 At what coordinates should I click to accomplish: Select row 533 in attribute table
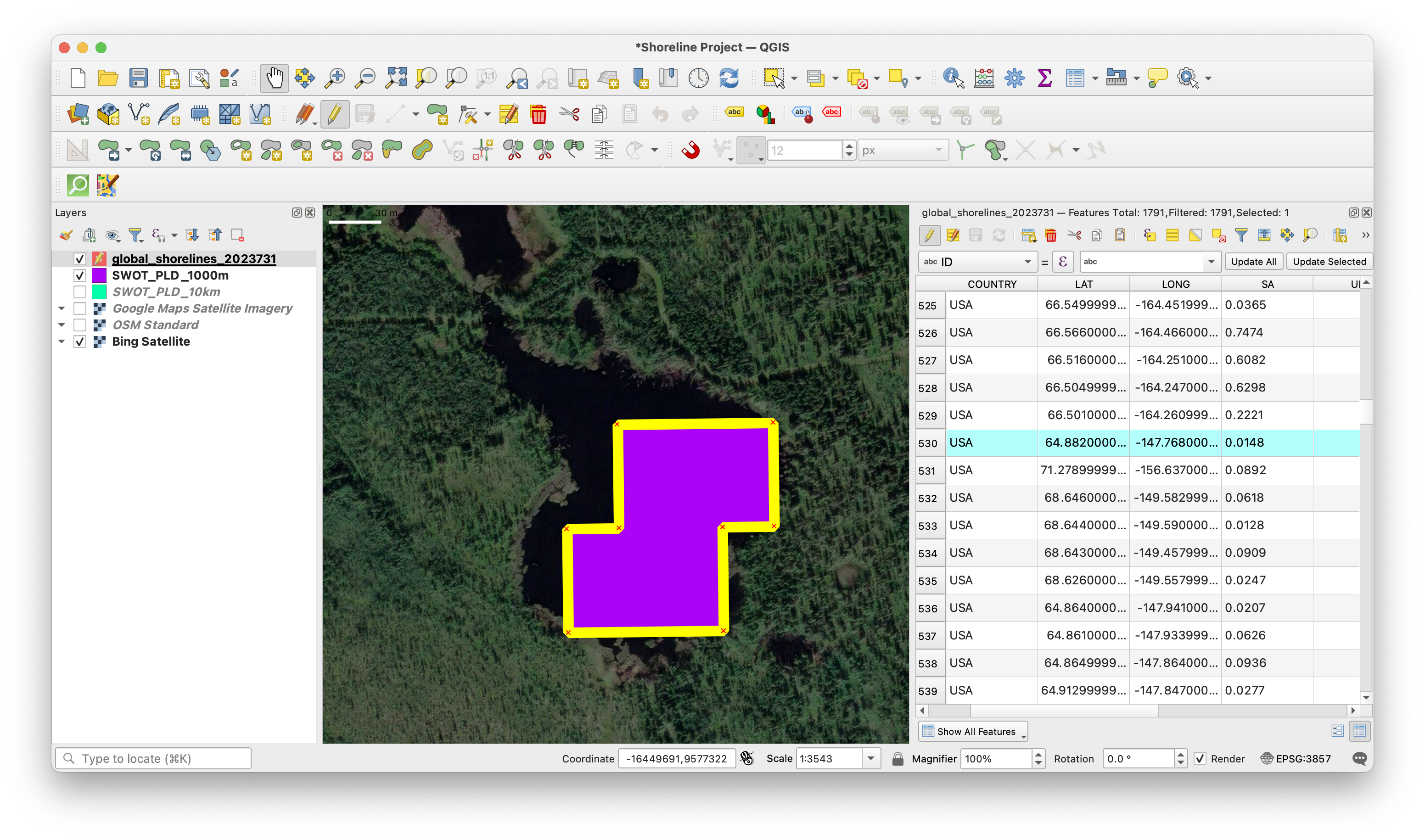(928, 525)
